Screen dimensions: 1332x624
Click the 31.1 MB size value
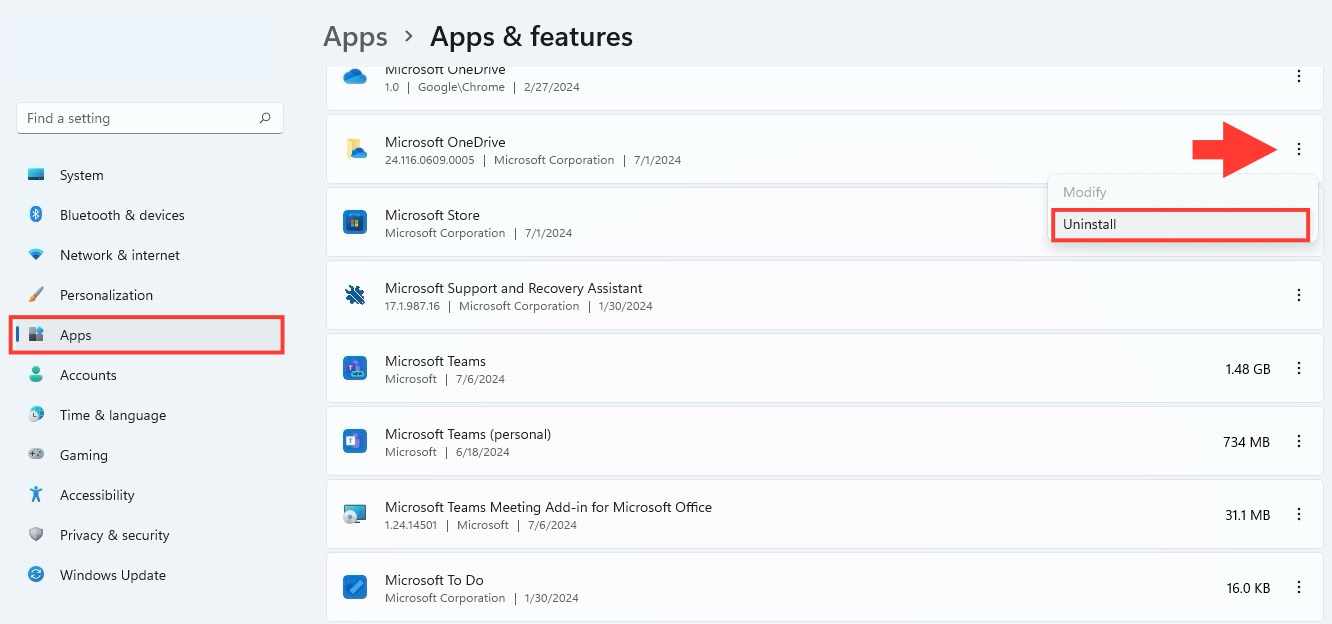tap(1247, 515)
